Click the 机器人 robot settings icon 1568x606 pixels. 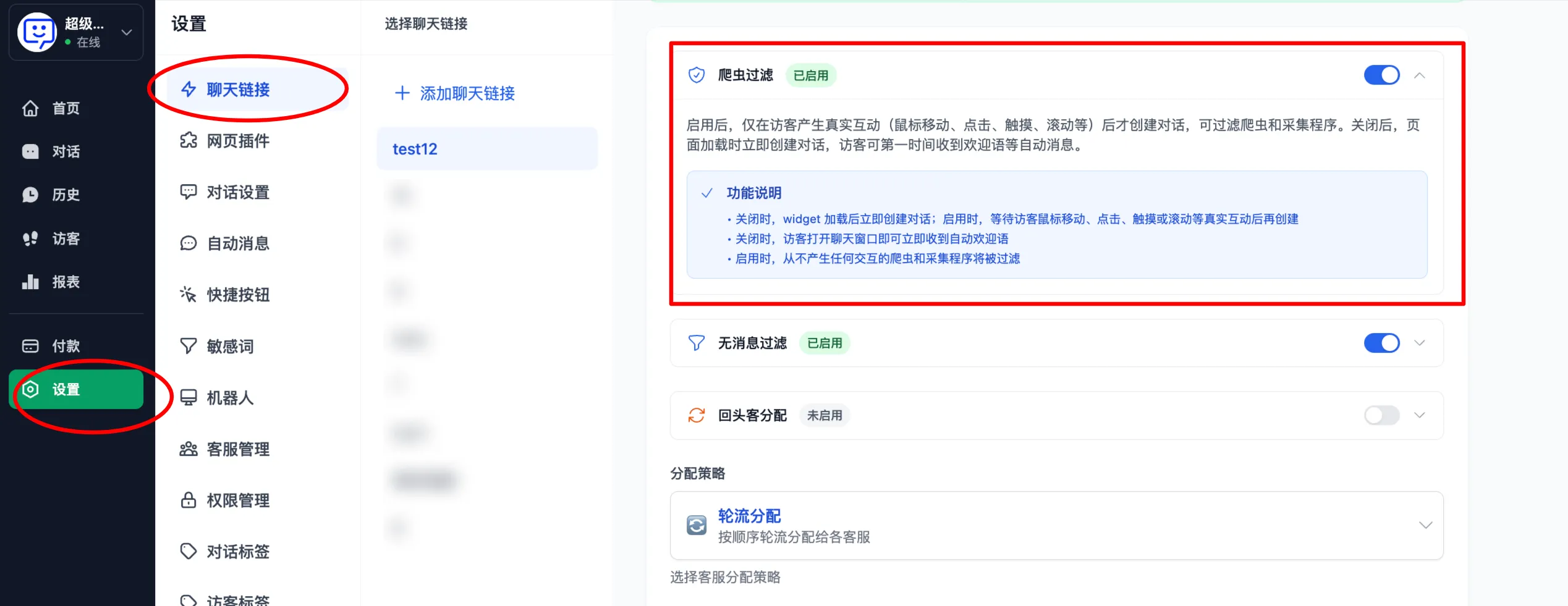pos(189,398)
